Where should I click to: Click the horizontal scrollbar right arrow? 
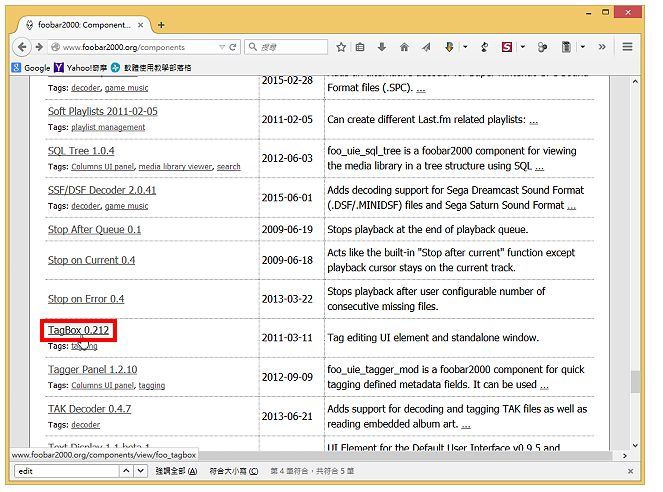625,456
